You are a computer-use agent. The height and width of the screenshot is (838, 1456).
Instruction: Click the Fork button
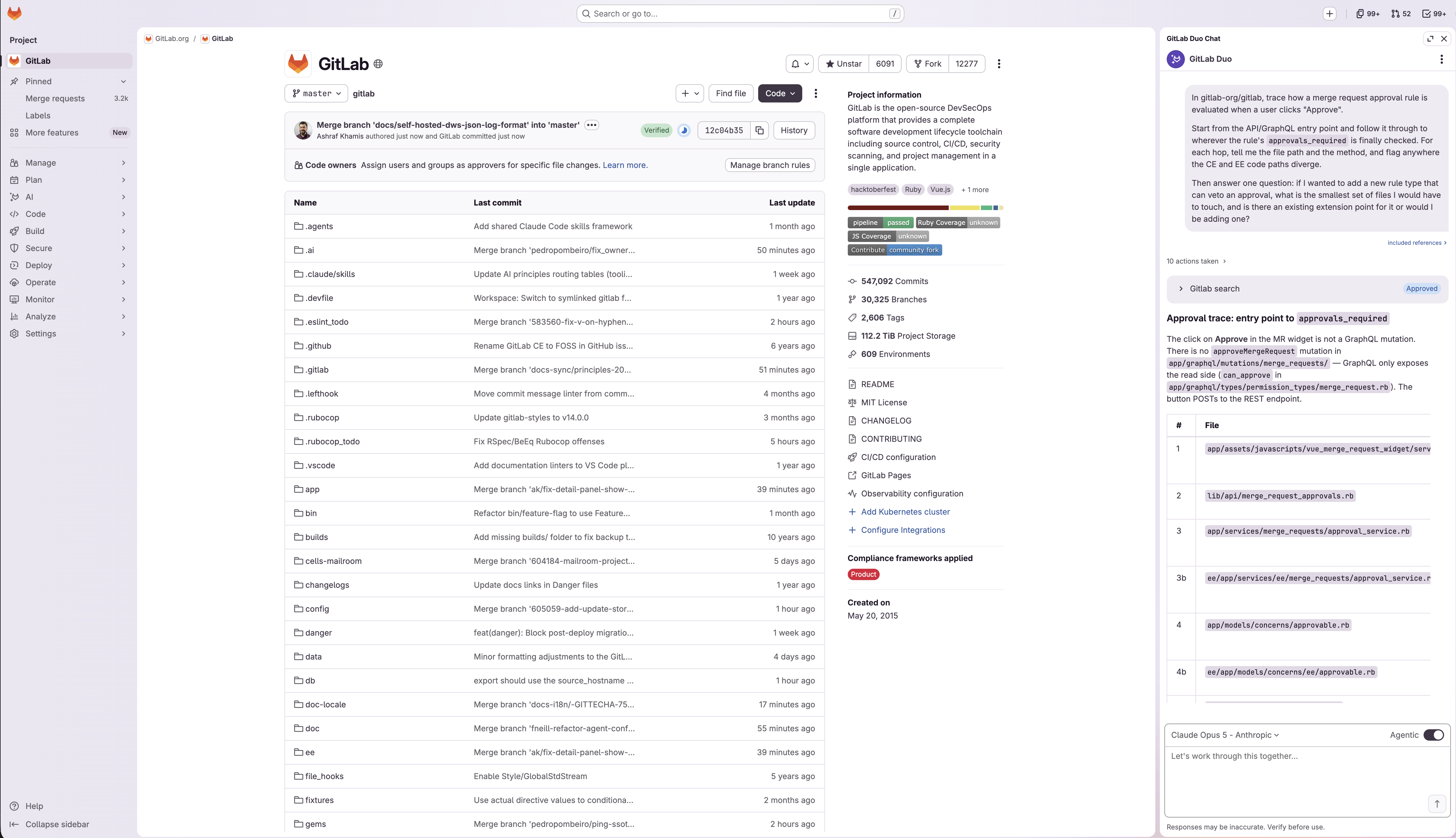click(927, 64)
